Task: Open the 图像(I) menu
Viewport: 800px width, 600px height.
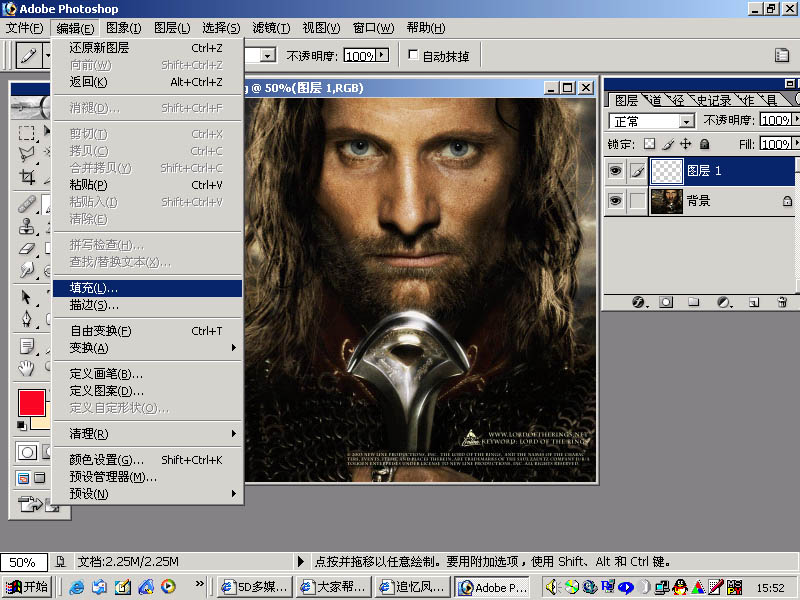Action: click(x=123, y=28)
